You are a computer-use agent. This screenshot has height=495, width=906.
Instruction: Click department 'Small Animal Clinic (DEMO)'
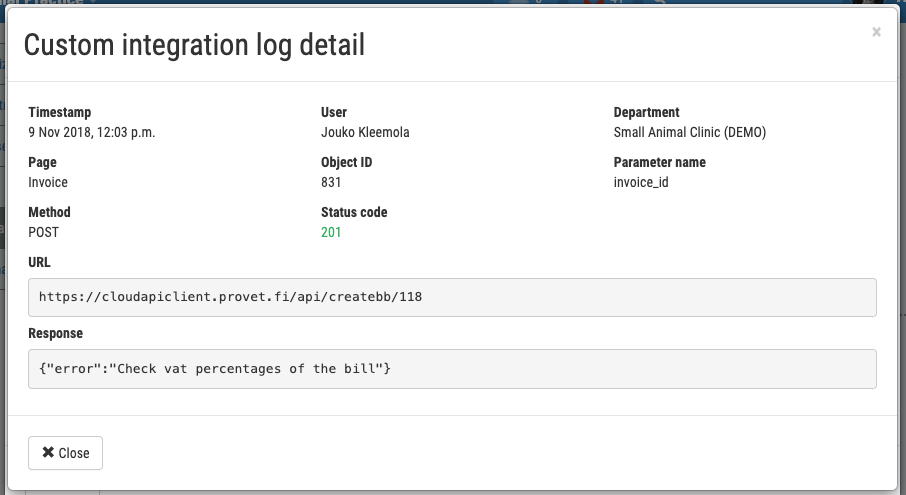[690, 132]
